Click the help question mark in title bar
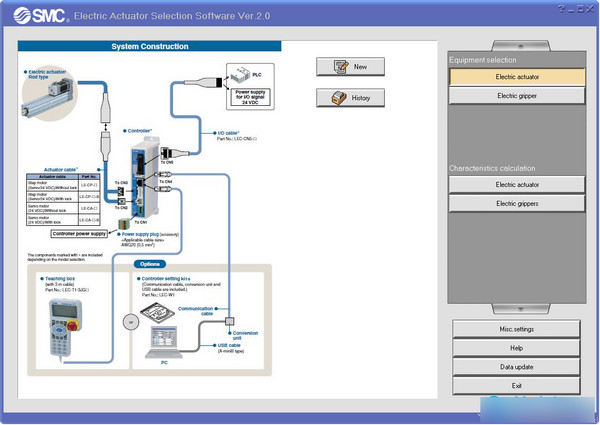This screenshot has height=425, width=600. pos(561,8)
